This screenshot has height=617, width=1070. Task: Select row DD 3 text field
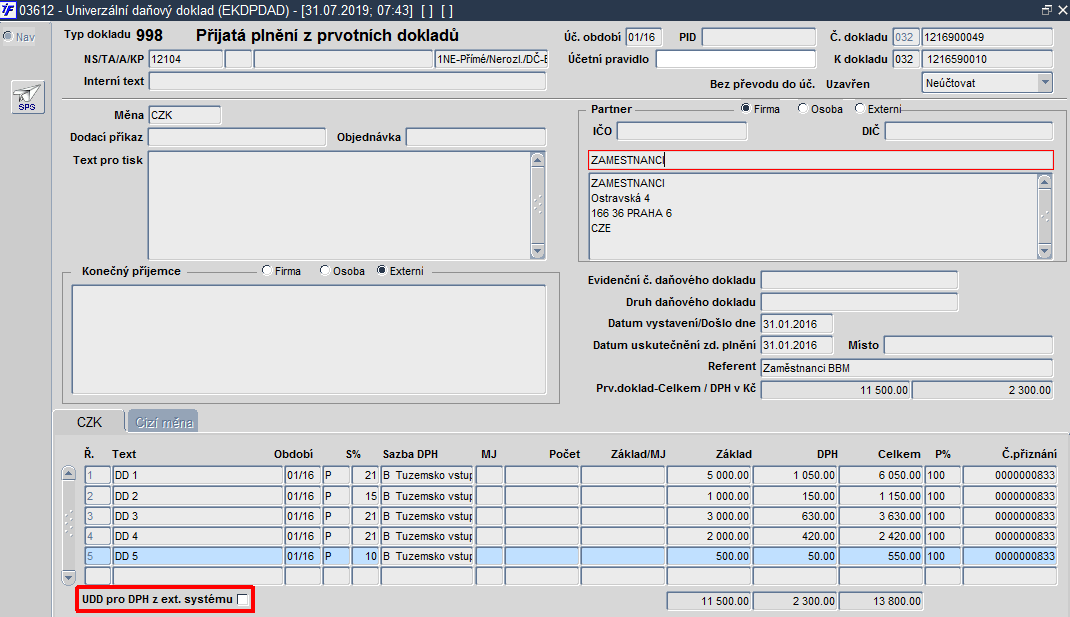coord(197,516)
